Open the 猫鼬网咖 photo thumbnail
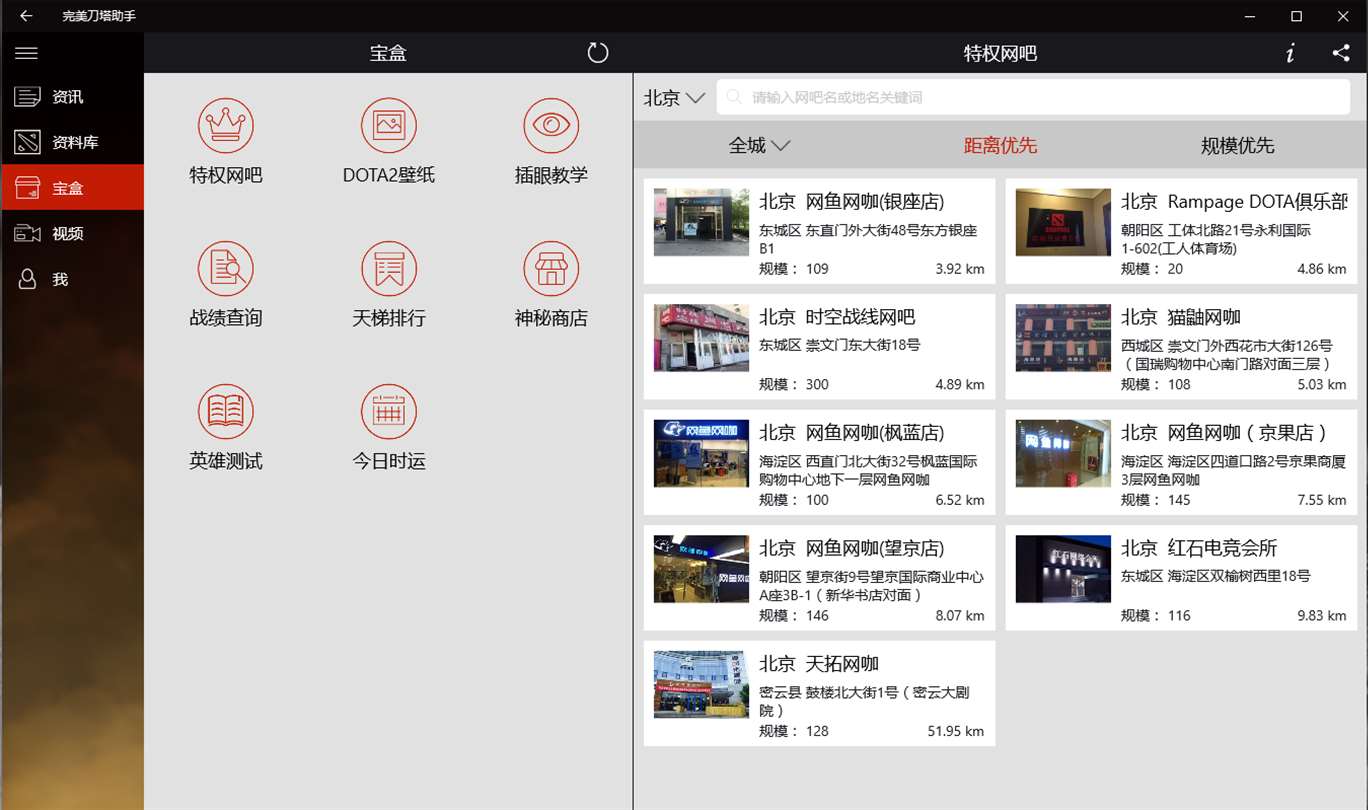The width and height of the screenshot is (1368, 810). [x=1063, y=338]
